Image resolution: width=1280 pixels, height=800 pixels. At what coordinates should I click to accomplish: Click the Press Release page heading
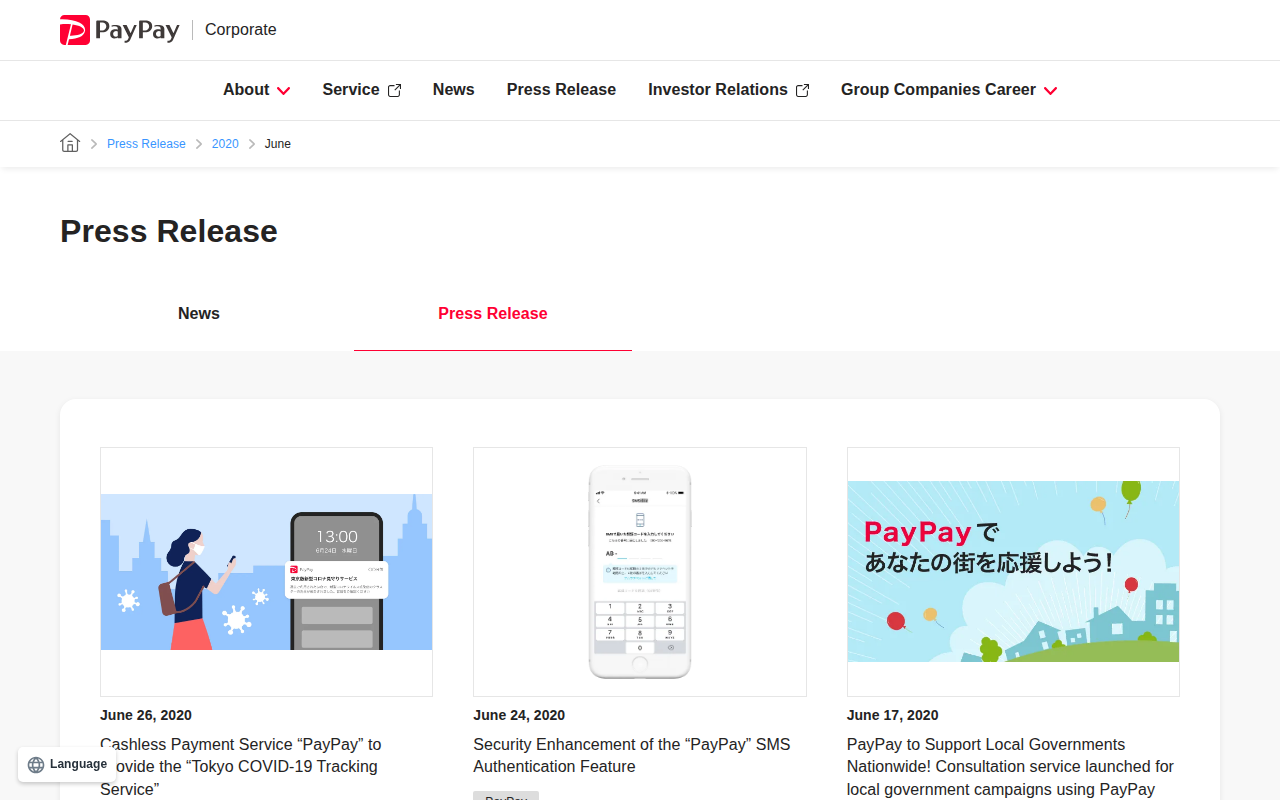pos(169,231)
